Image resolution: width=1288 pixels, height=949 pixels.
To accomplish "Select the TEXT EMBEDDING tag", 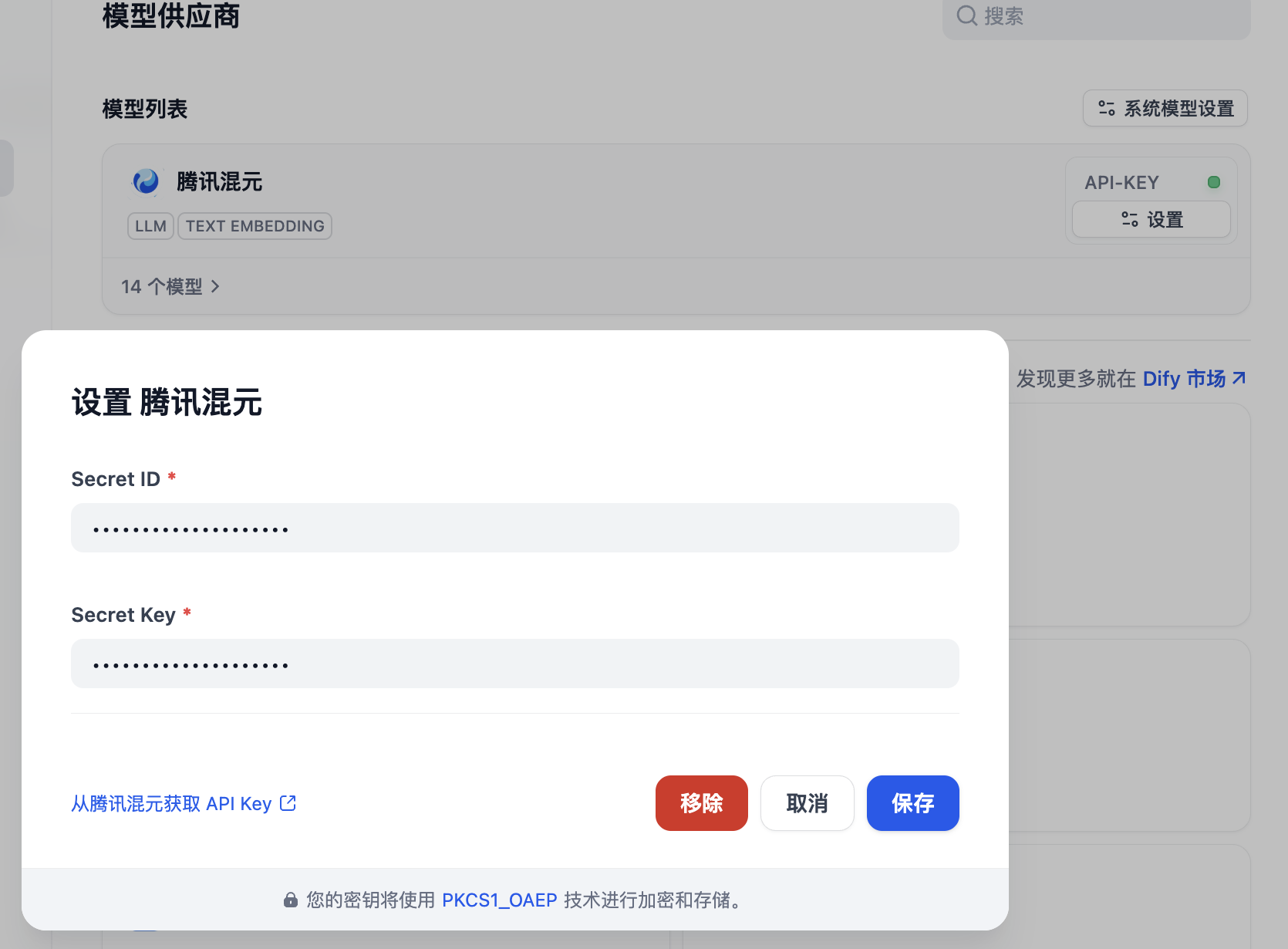I will (255, 225).
